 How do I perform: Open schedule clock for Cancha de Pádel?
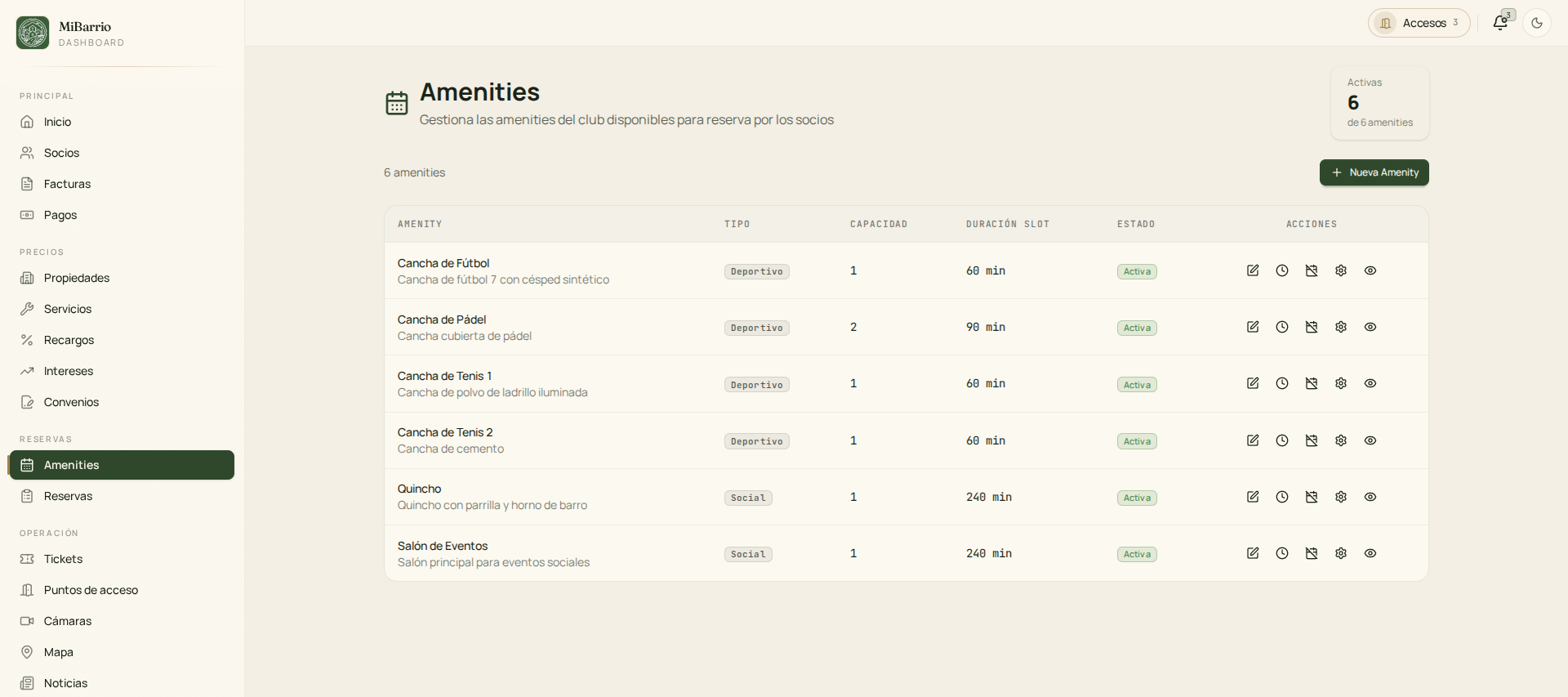1282,327
